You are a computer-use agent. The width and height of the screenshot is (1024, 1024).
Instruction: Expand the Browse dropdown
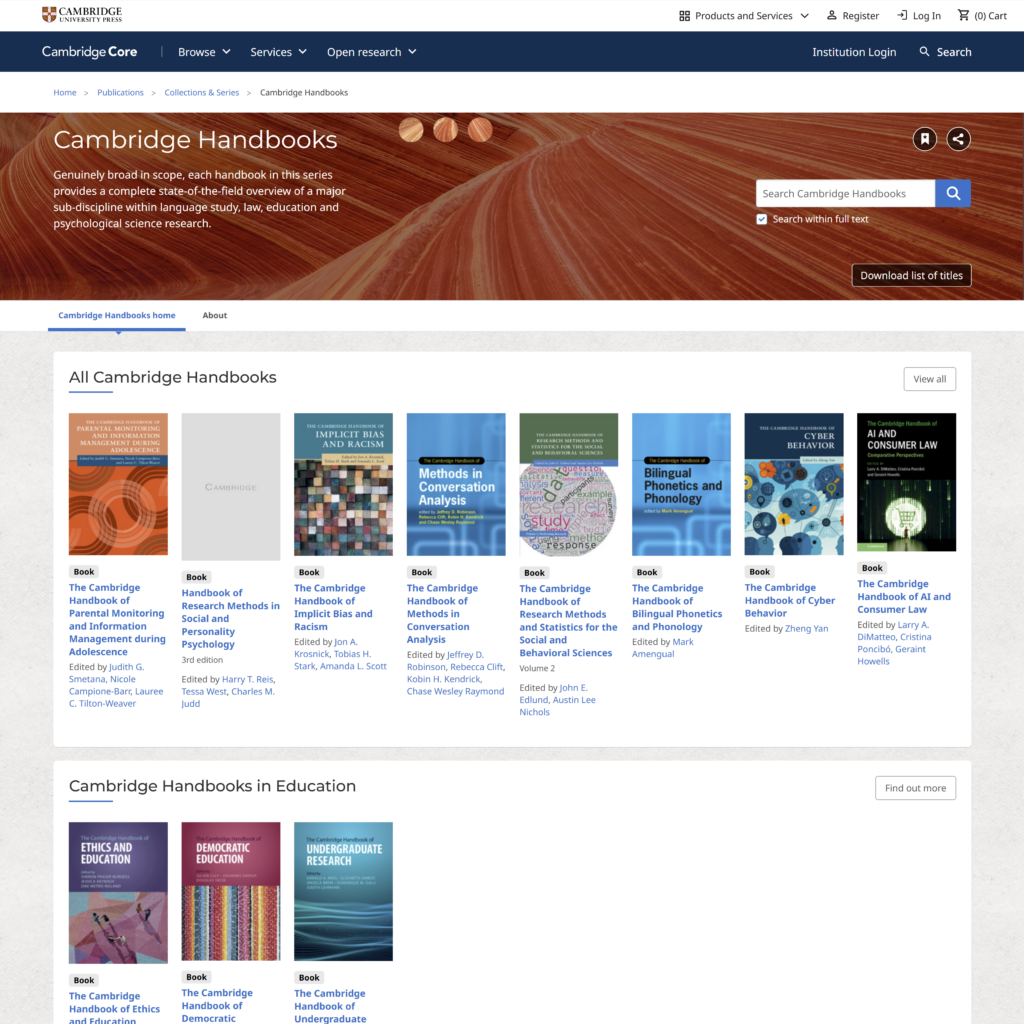(204, 51)
